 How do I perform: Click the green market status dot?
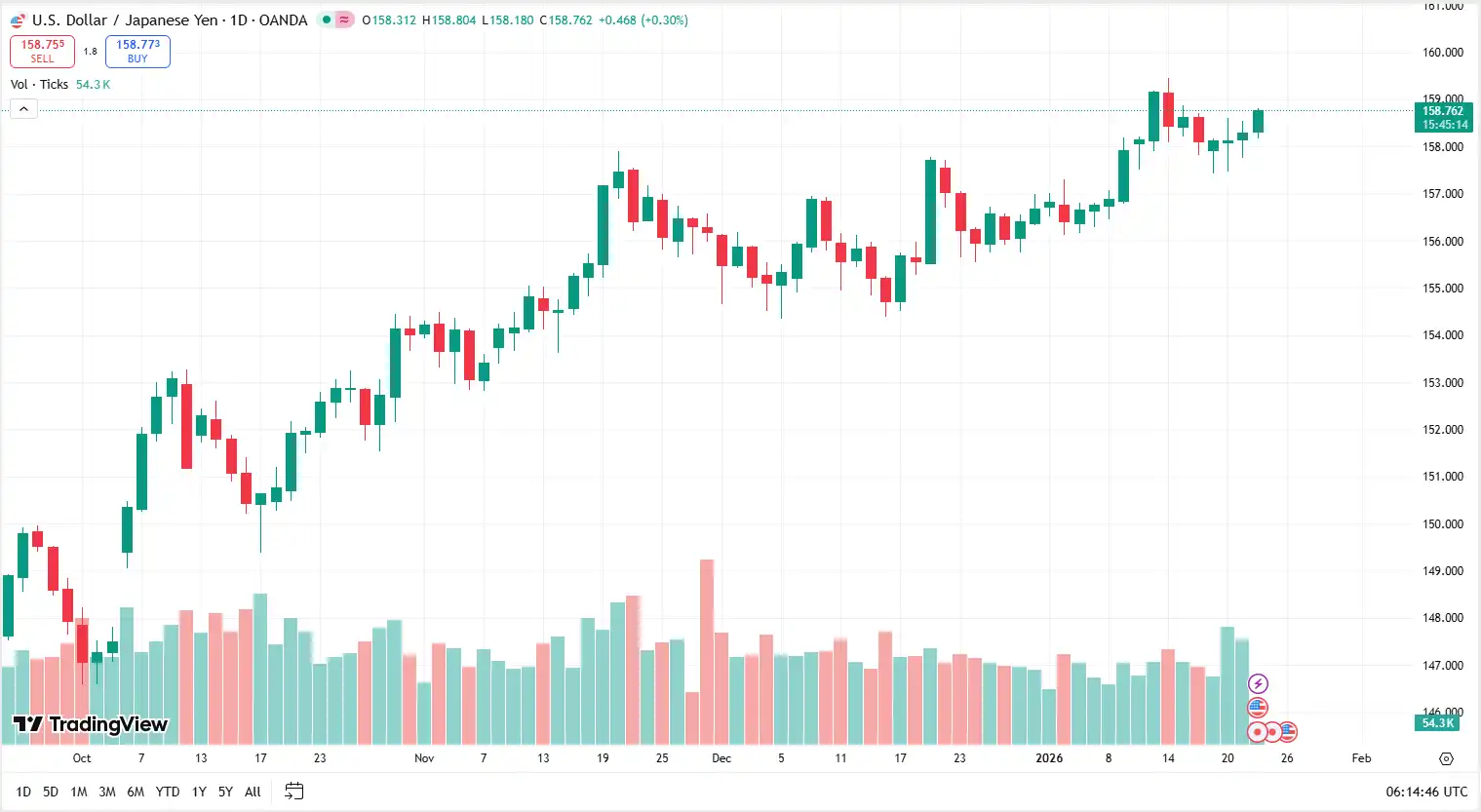326,19
